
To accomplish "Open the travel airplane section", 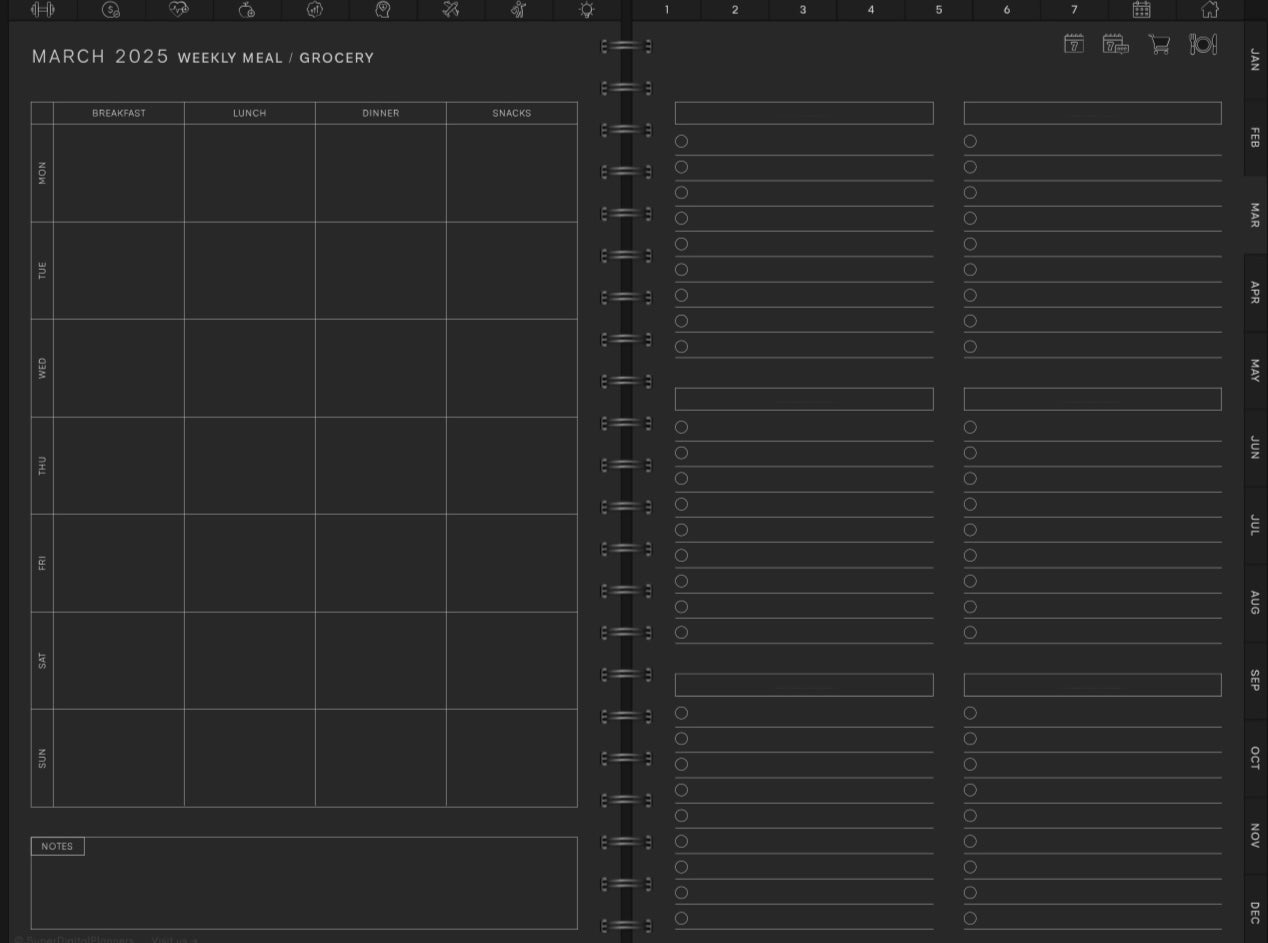I will [451, 10].
